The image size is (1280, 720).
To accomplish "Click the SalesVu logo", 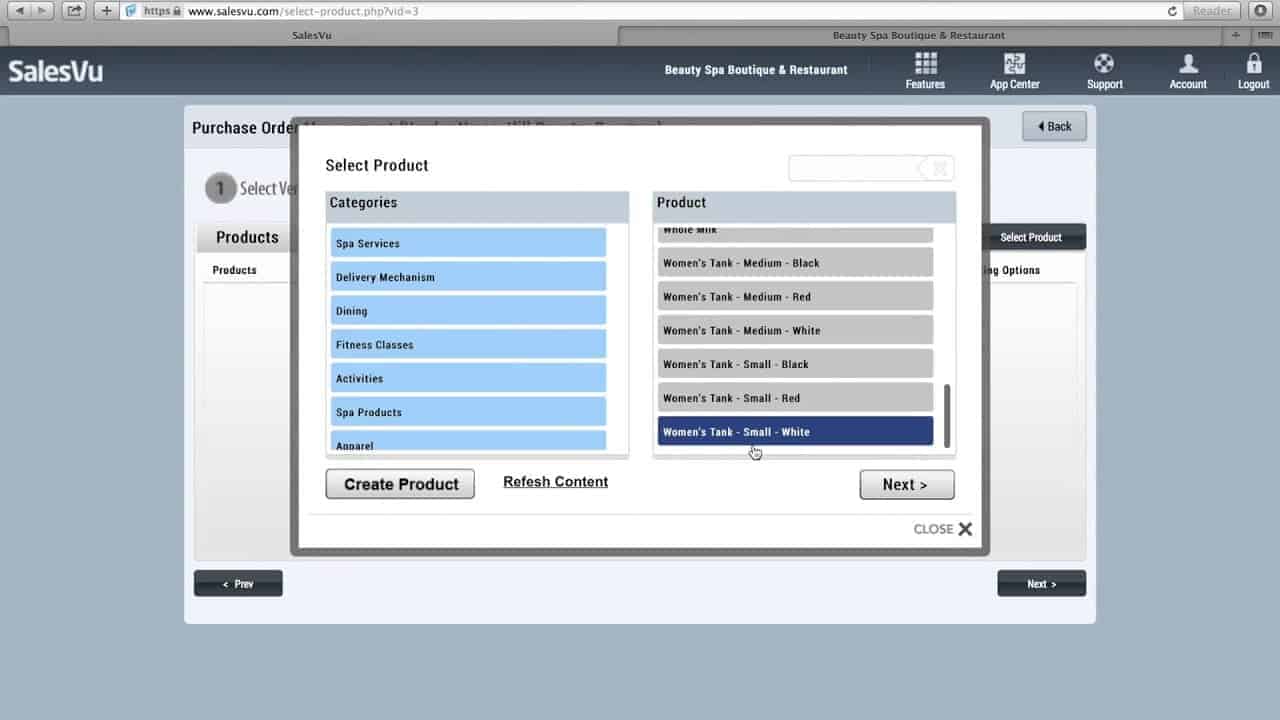I will coord(56,71).
